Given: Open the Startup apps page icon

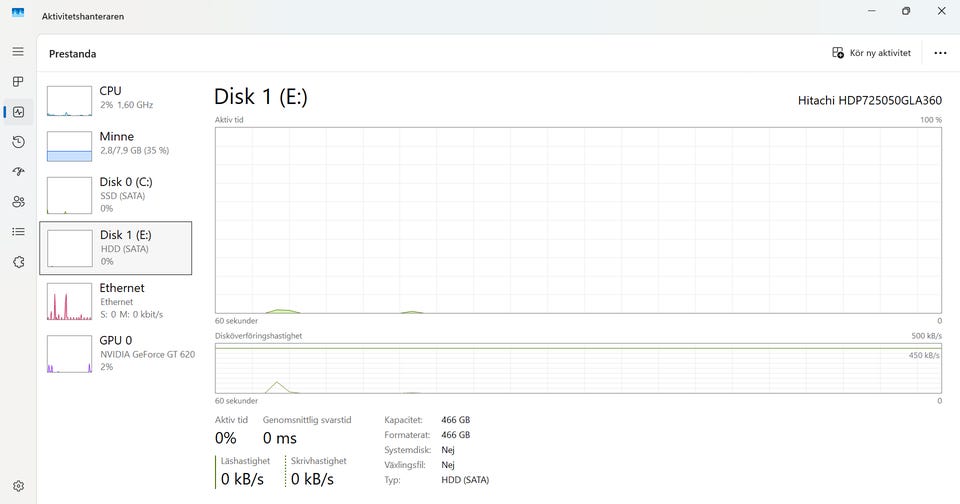Looking at the screenshot, I should tap(18, 171).
